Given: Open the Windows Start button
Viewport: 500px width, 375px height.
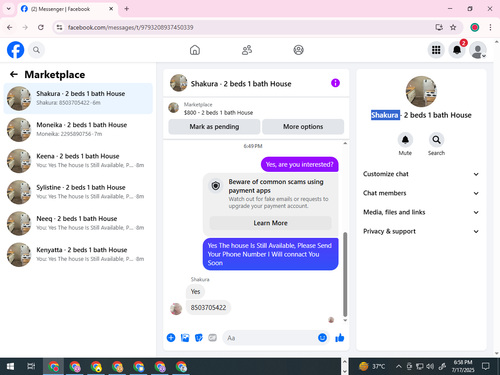Looking at the screenshot, I should [x=10, y=367].
